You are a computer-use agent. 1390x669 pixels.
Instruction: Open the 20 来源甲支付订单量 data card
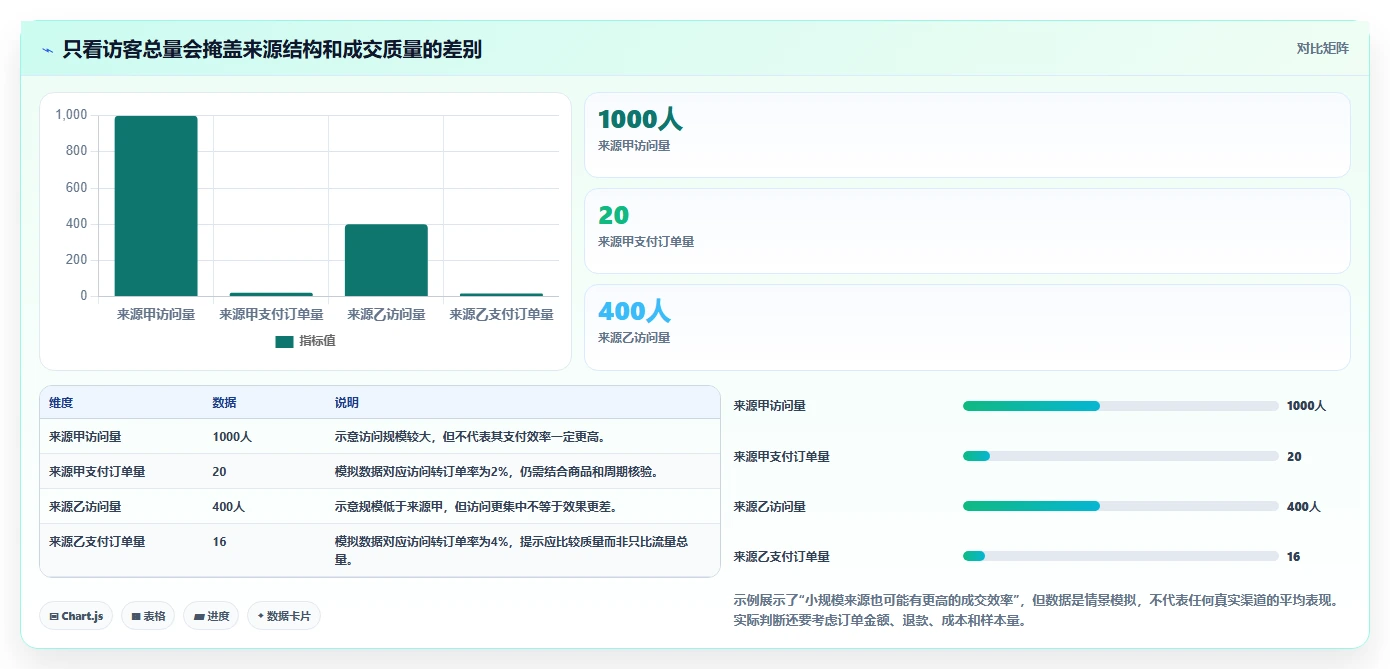tap(967, 231)
